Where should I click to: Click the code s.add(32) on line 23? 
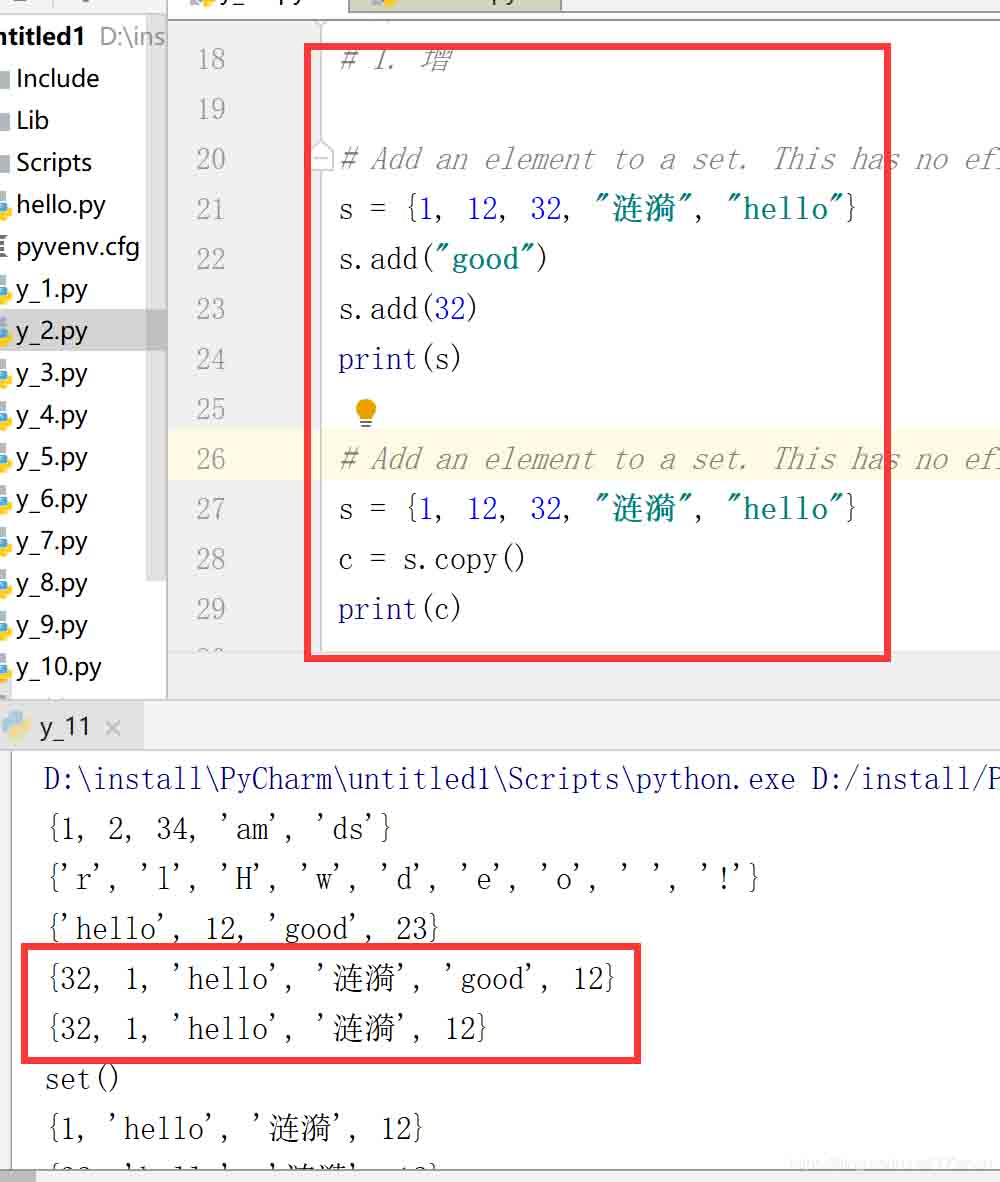click(x=408, y=309)
